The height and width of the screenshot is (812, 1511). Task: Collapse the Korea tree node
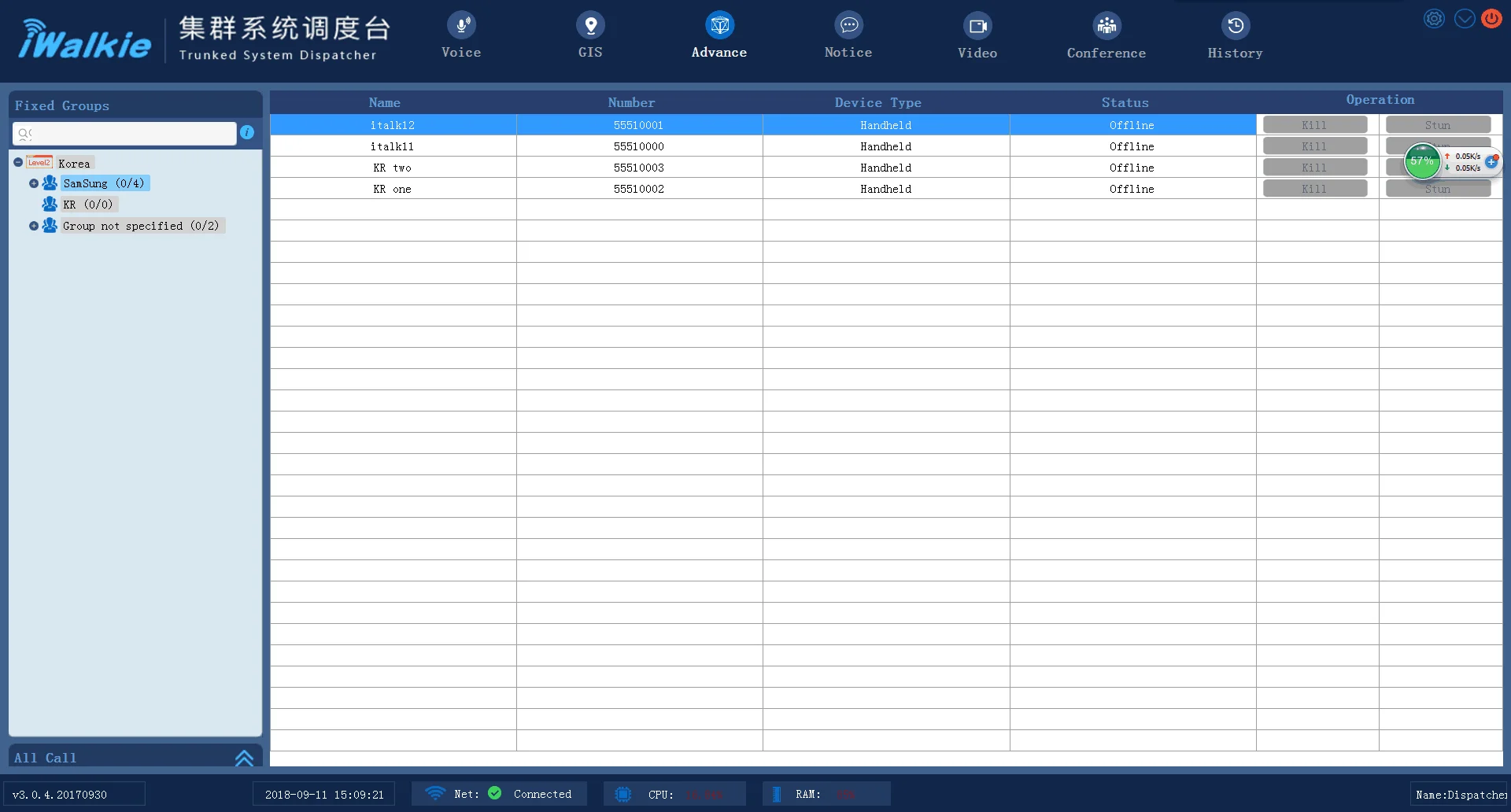[x=18, y=163]
